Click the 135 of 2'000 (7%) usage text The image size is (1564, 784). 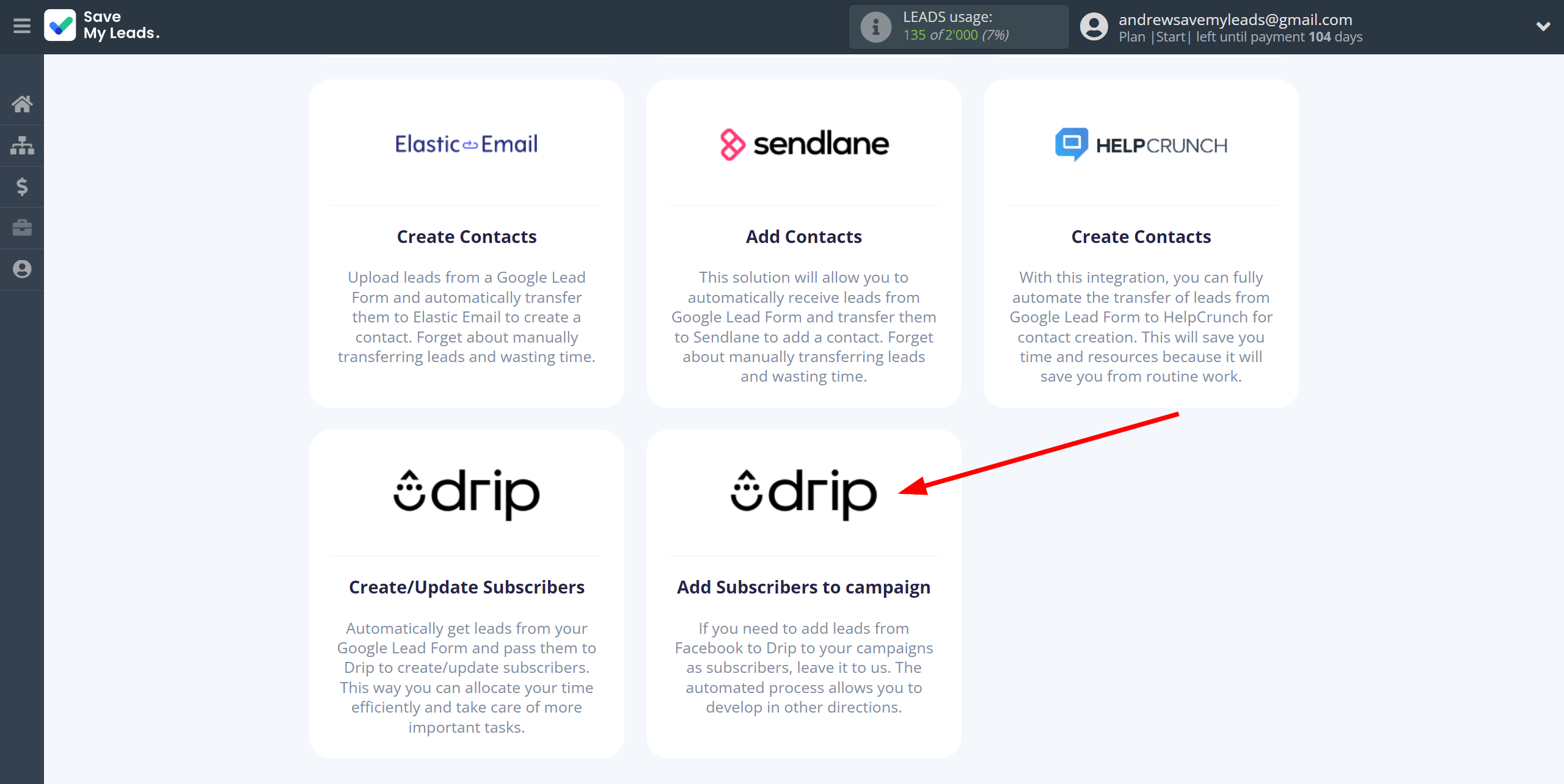tap(956, 35)
